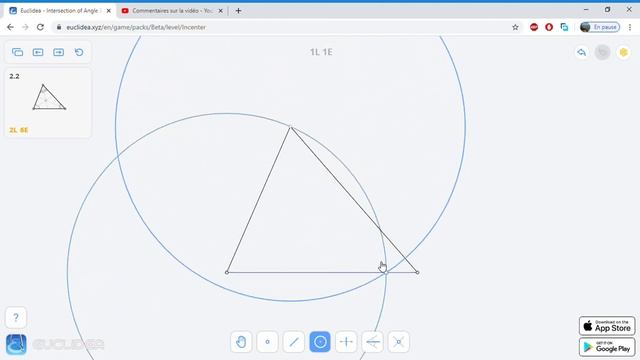Open the yellow hexagon hint icon
The width and height of the screenshot is (640, 360).
coord(623,52)
